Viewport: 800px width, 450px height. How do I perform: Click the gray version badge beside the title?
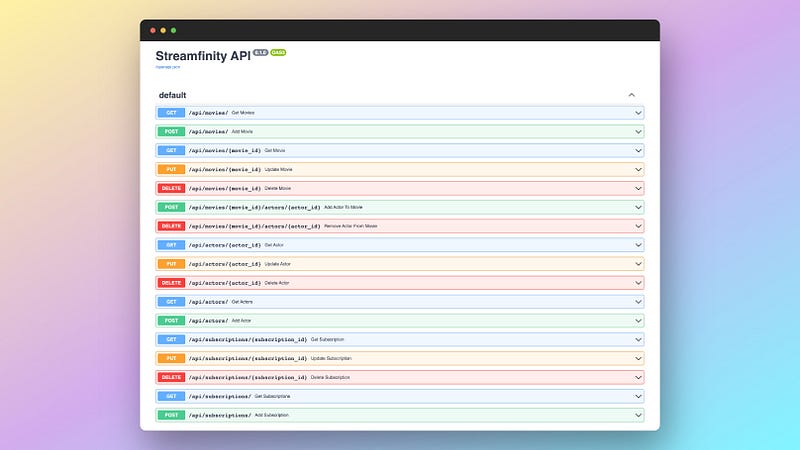click(261, 53)
